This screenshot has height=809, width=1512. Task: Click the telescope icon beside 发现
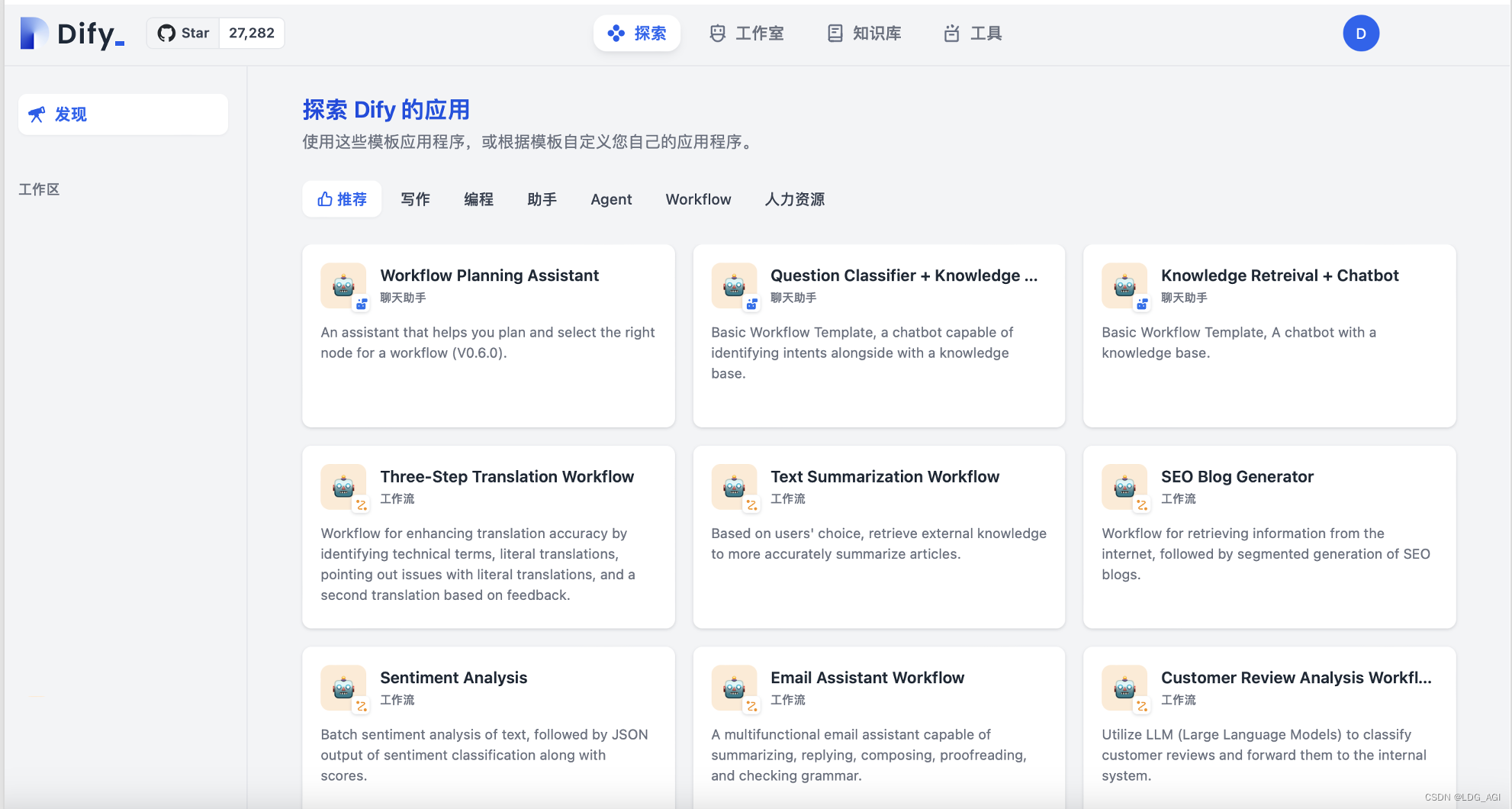(x=37, y=114)
